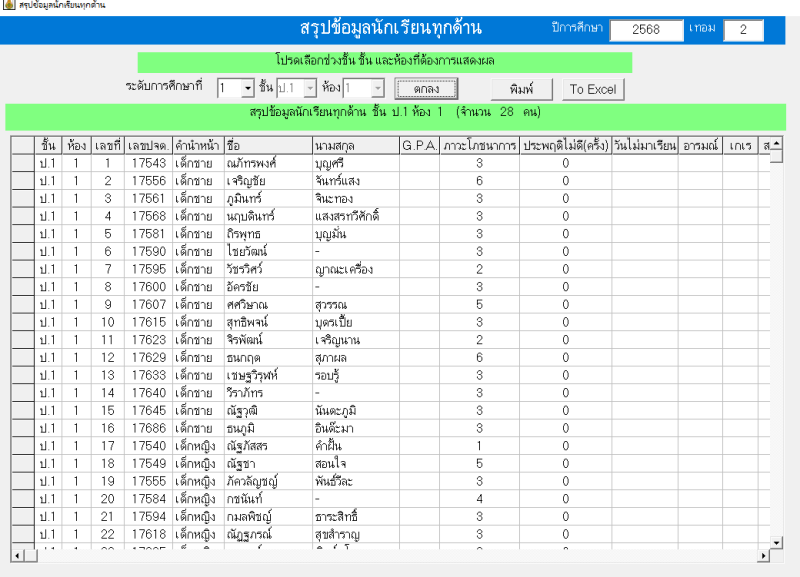The width and height of the screenshot is (800, 577).
Task: Click the เทอม field showing 2
Action: 743,30
